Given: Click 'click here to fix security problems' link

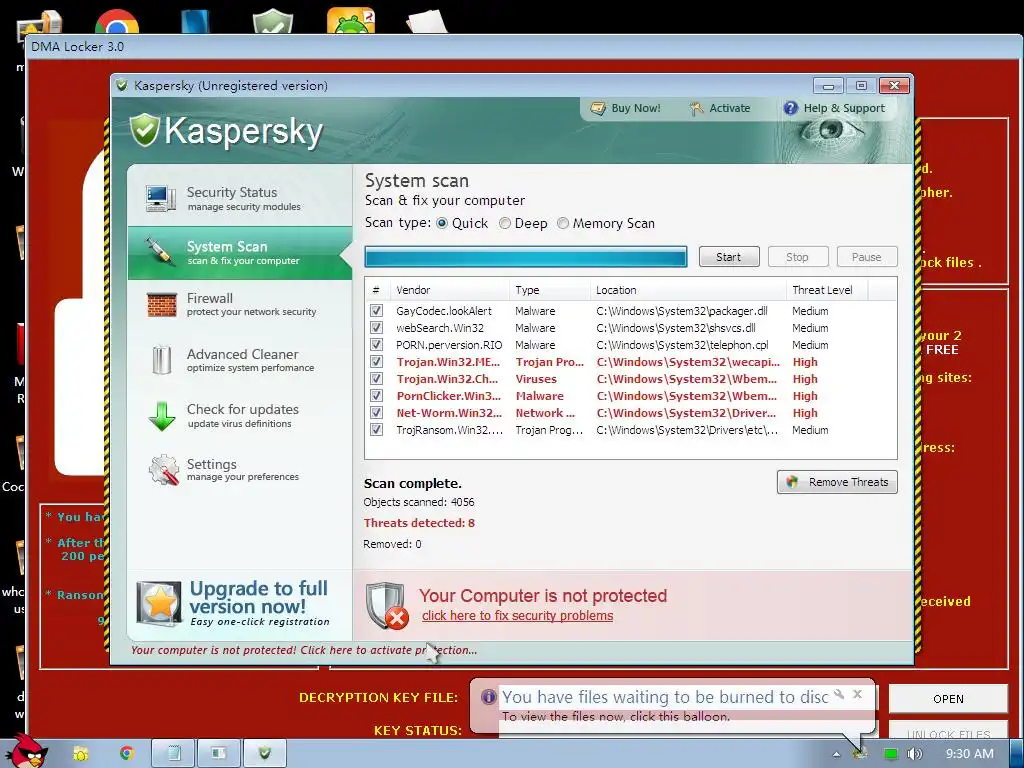Looking at the screenshot, I should click(517, 615).
